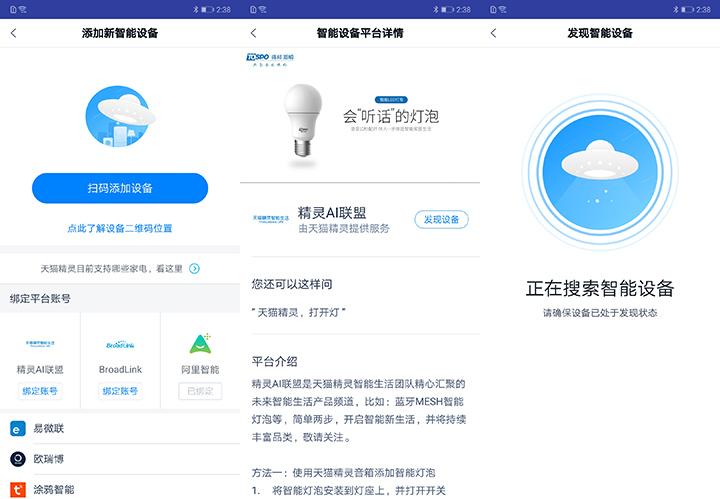Tap 绑定账号 under BroadLink

coord(120,391)
